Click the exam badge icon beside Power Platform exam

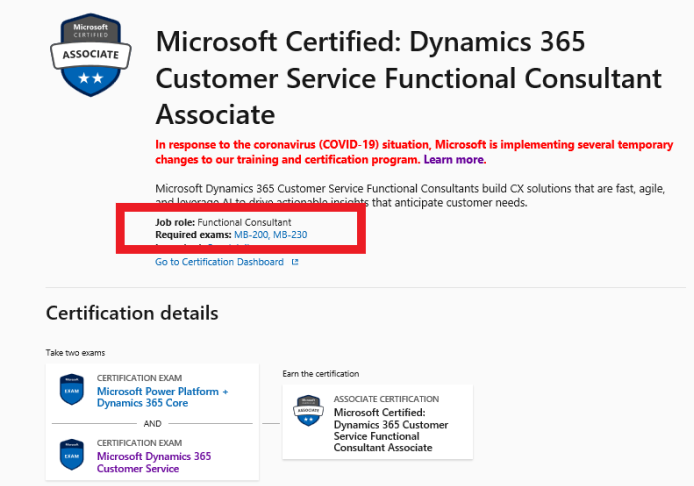click(x=72, y=390)
